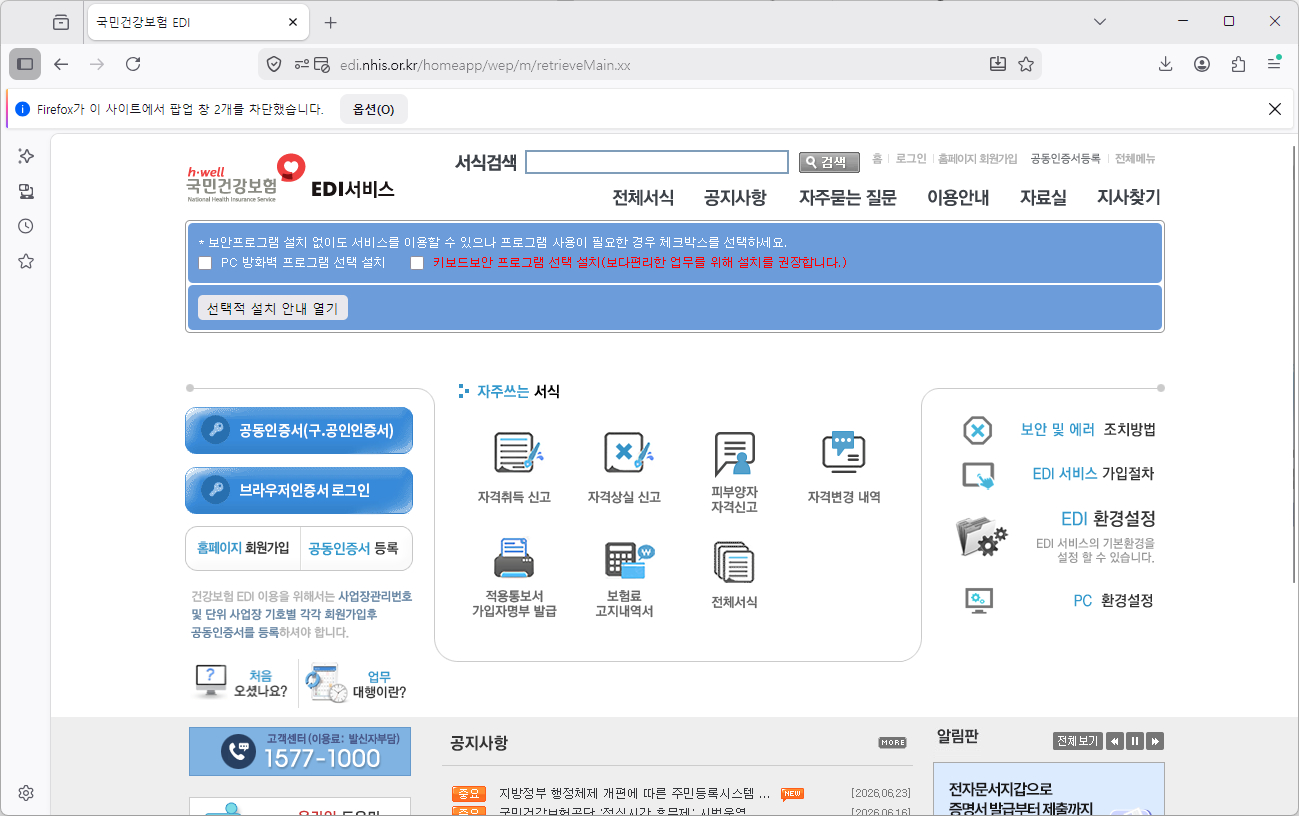
Task: Click the 보안 및 에러 조치방법 icon
Action: (977, 430)
